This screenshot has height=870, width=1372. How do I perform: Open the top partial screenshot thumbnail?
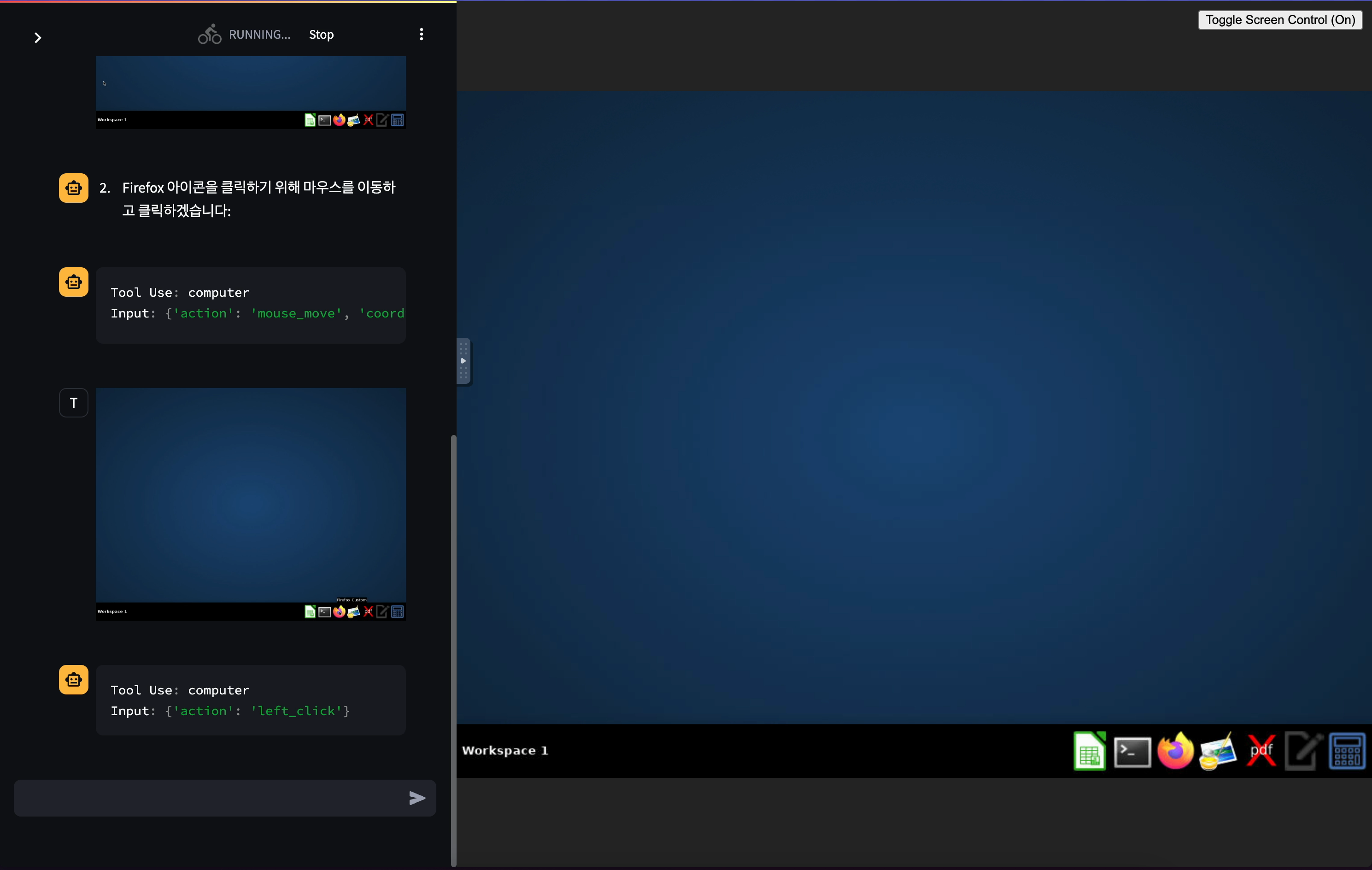pyautogui.click(x=251, y=92)
